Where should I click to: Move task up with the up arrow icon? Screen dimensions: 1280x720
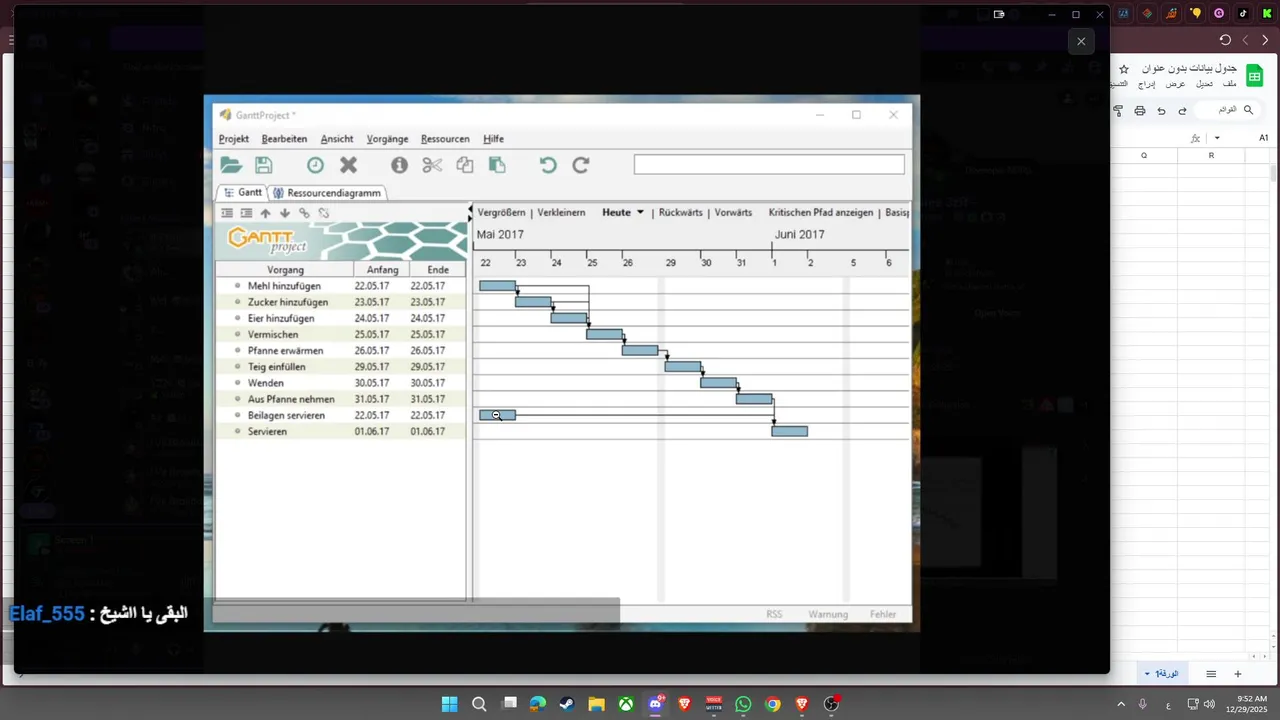click(x=265, y=213)
